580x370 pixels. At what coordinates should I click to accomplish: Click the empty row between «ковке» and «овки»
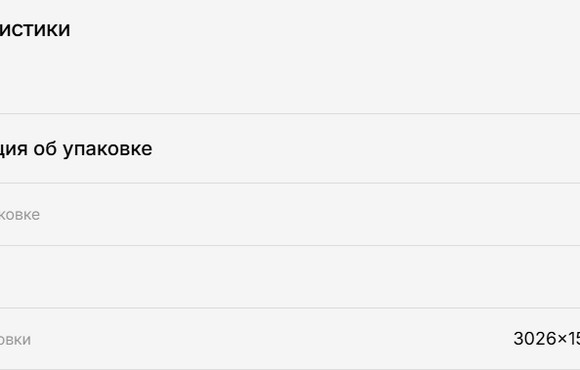pos(290,276)
